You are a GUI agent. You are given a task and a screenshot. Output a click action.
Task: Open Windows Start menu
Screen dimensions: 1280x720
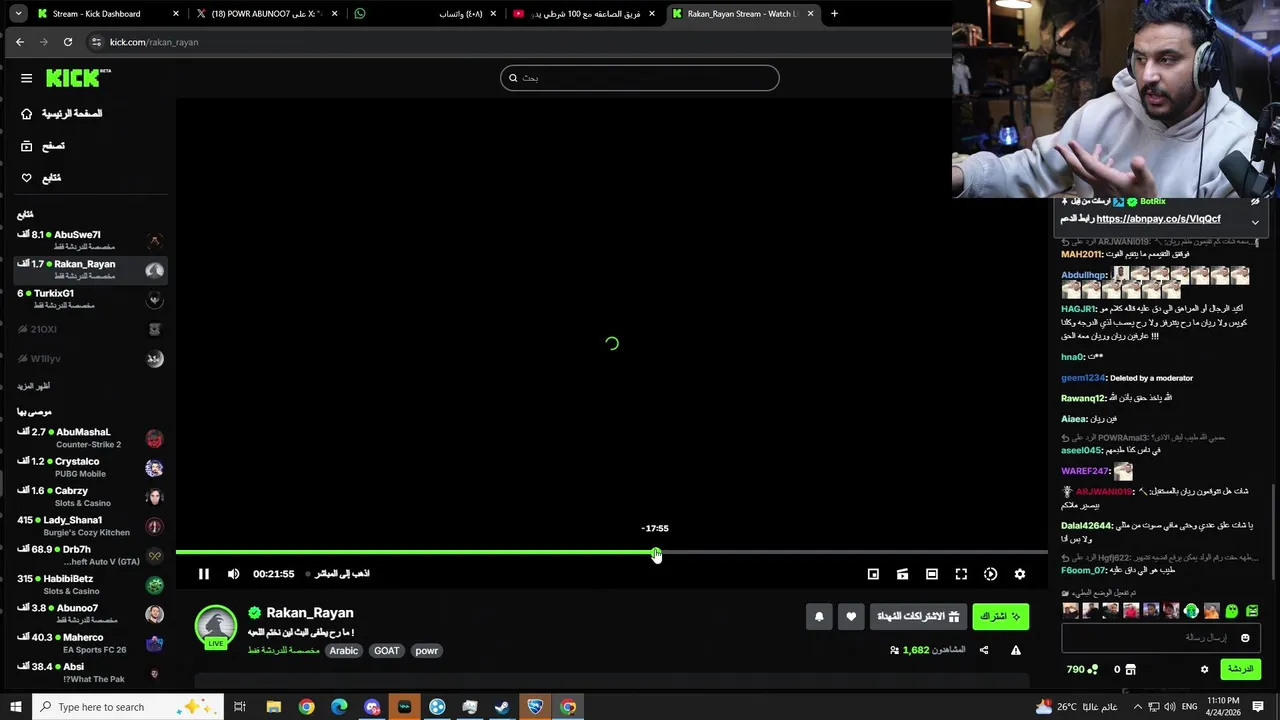click(16, 707)
